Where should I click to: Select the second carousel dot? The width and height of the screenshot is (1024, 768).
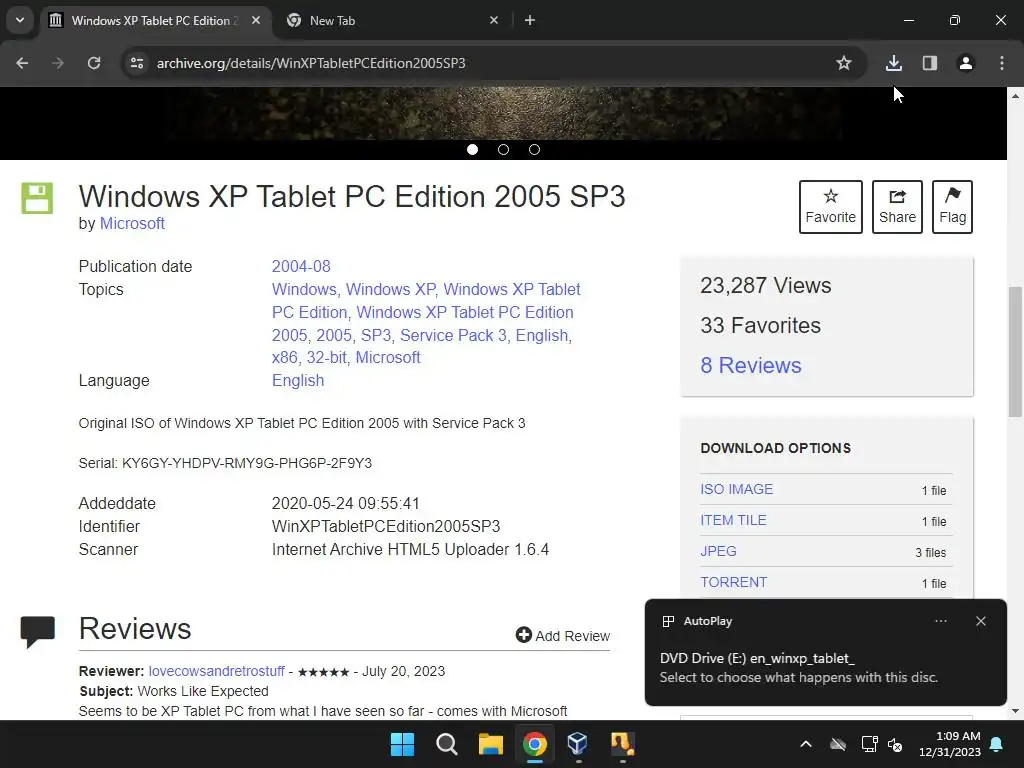504,150
